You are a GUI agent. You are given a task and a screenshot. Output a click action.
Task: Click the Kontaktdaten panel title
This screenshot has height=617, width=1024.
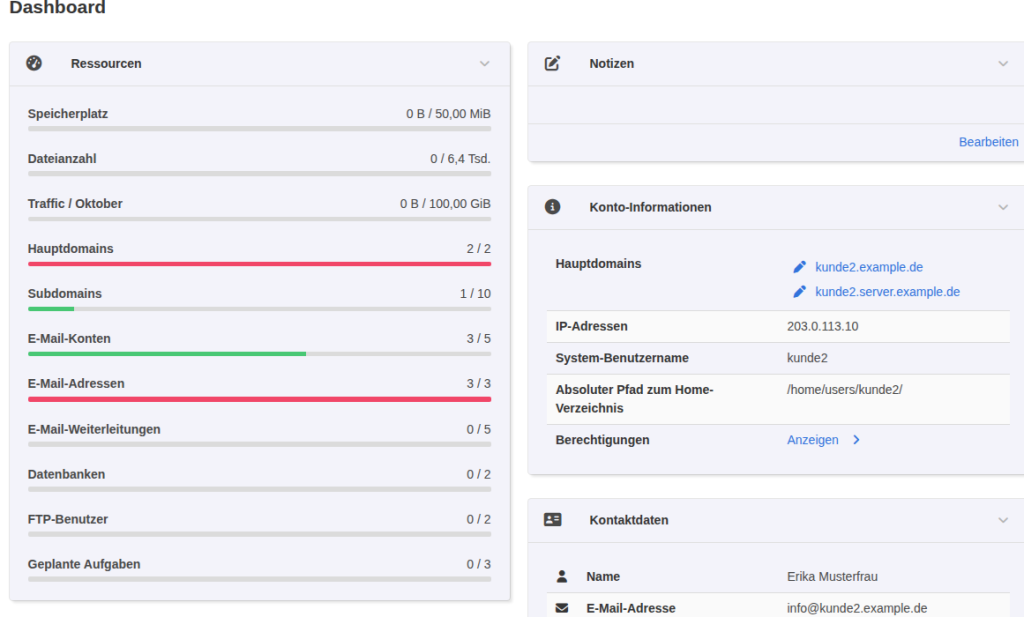pos(628,520)
